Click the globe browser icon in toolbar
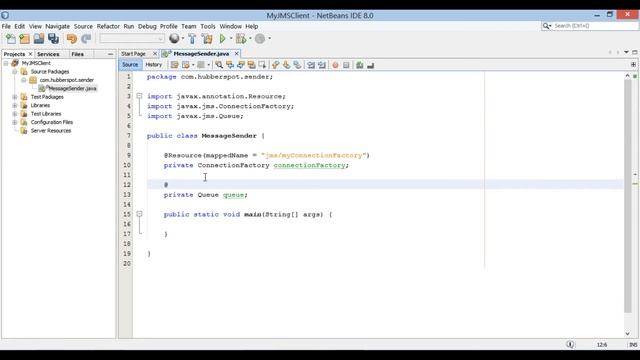Viewport: 640px width, 360px height. (174, 38)
